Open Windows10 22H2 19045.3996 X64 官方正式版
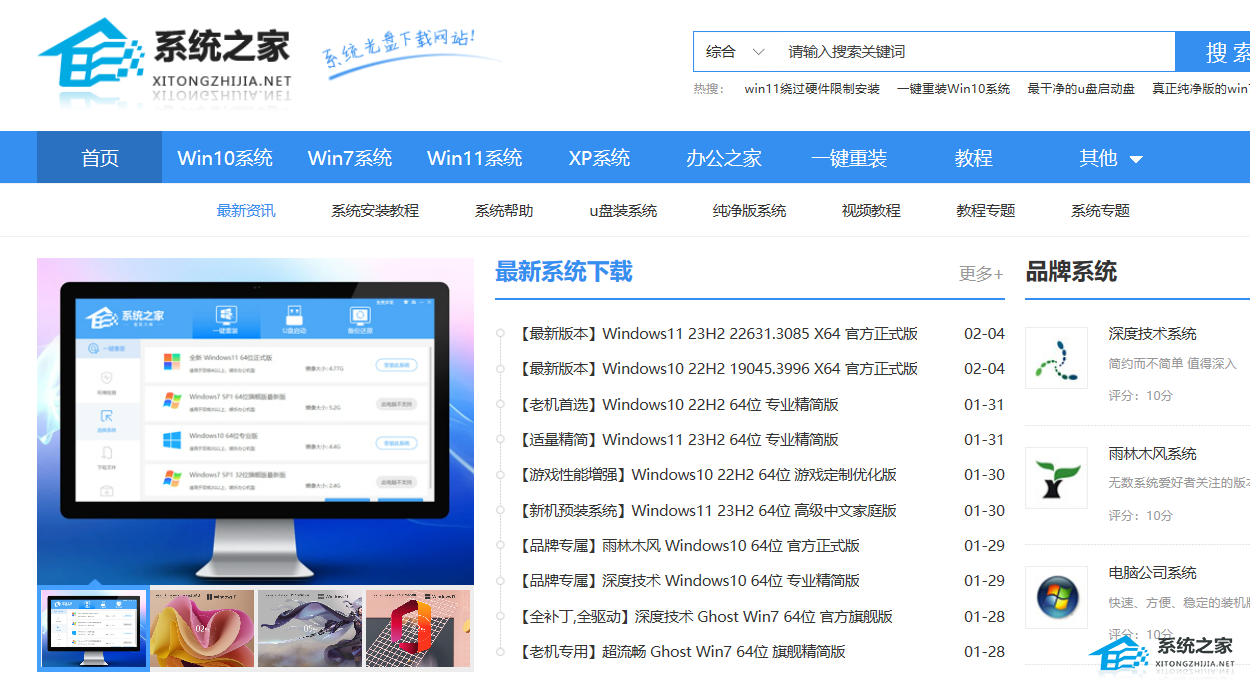1250x682 pixels. [x=718, y=369]
